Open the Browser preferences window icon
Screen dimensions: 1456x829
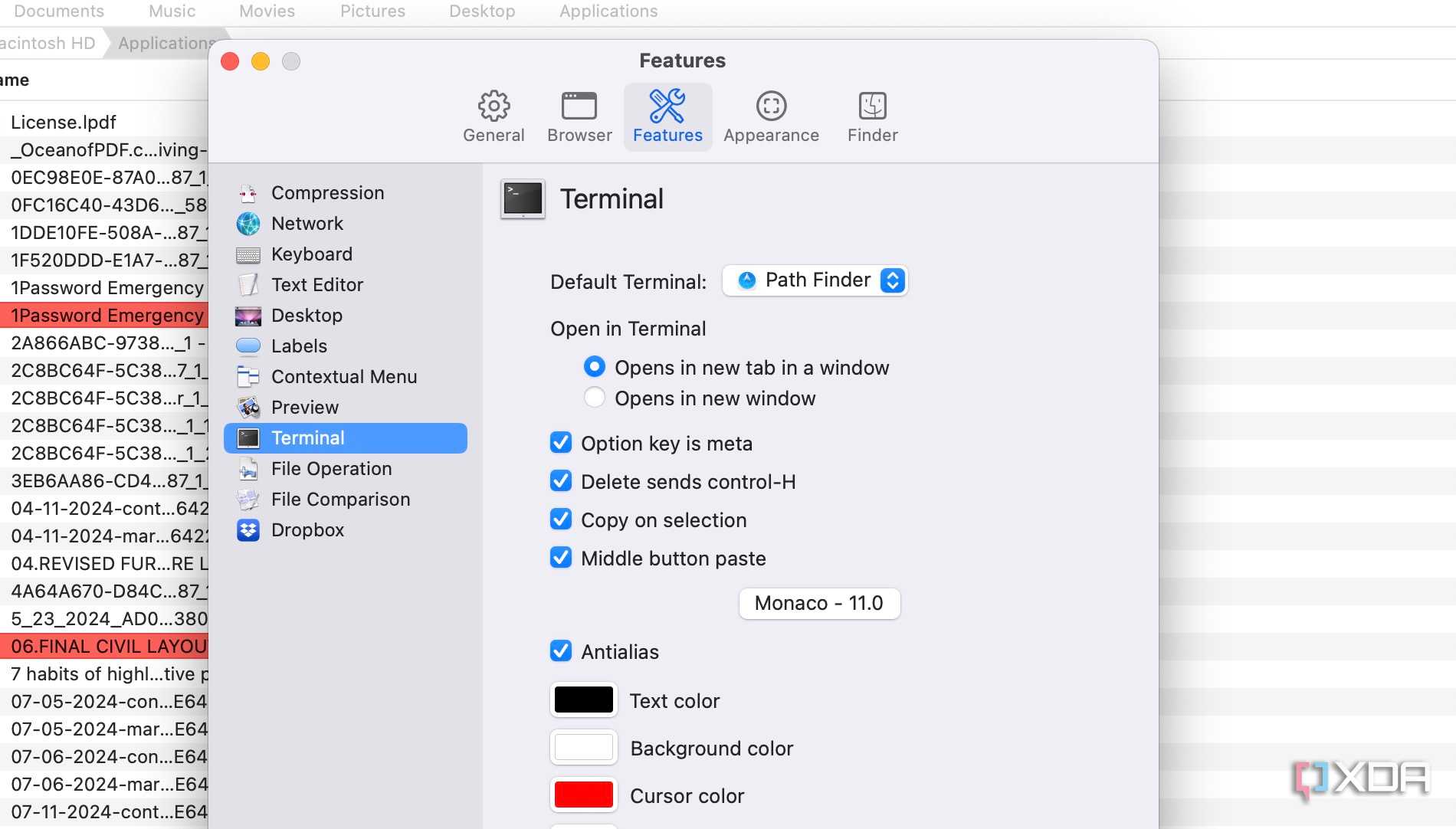pyautogui.click(x=579, y=106)
